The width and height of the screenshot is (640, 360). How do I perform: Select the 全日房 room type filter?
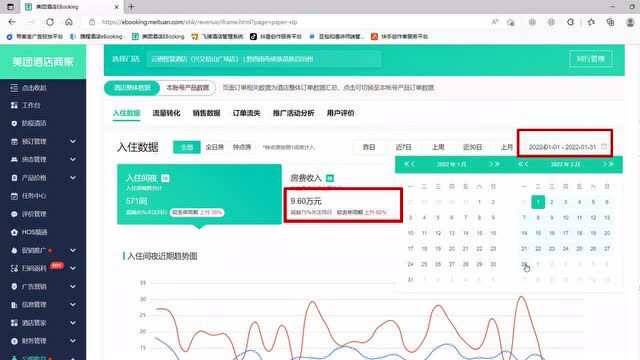coord(214,147)
